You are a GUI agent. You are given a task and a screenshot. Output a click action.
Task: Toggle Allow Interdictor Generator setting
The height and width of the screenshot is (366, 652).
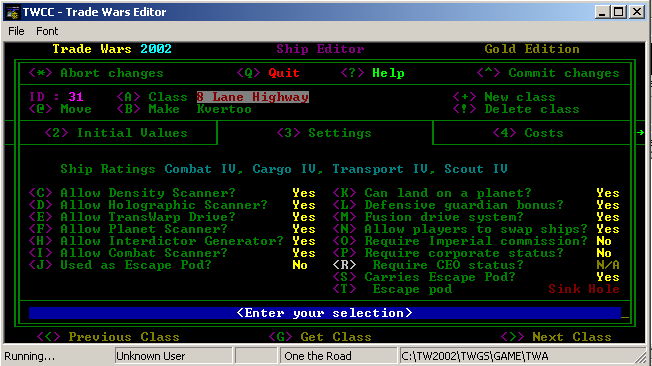[172, 241]
